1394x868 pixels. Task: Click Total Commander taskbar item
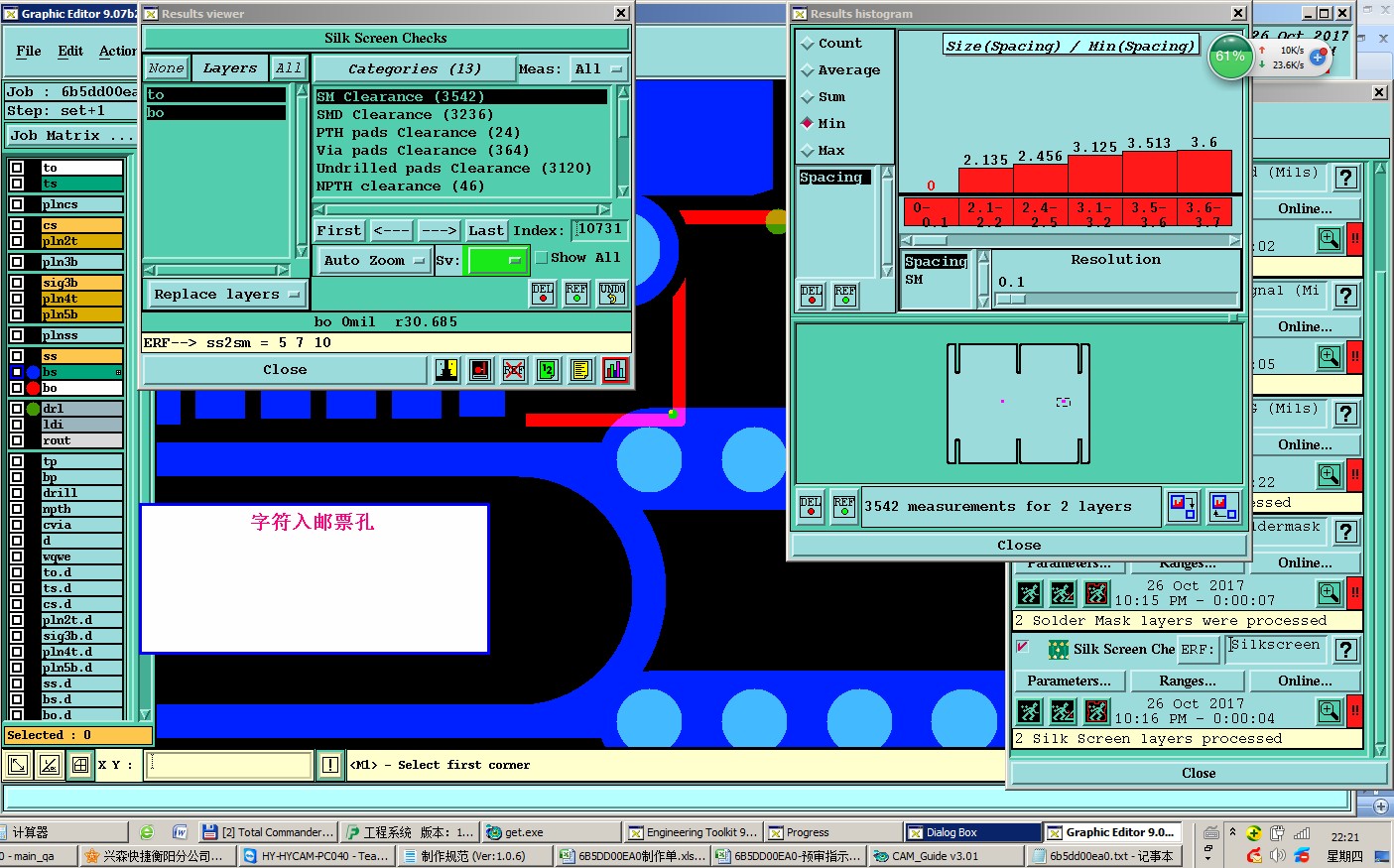[x=268, y=832]
